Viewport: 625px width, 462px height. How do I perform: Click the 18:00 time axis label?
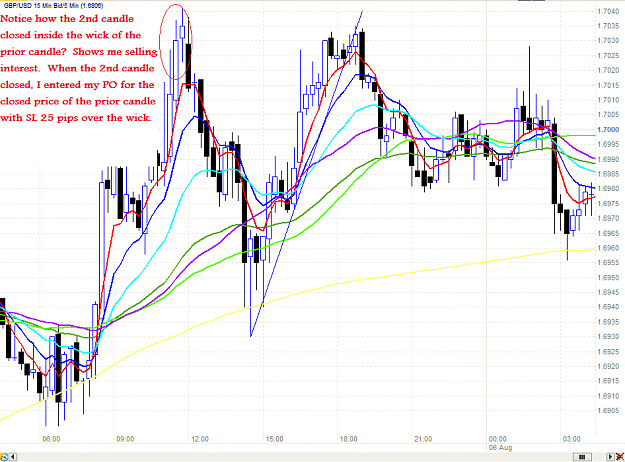348,439
